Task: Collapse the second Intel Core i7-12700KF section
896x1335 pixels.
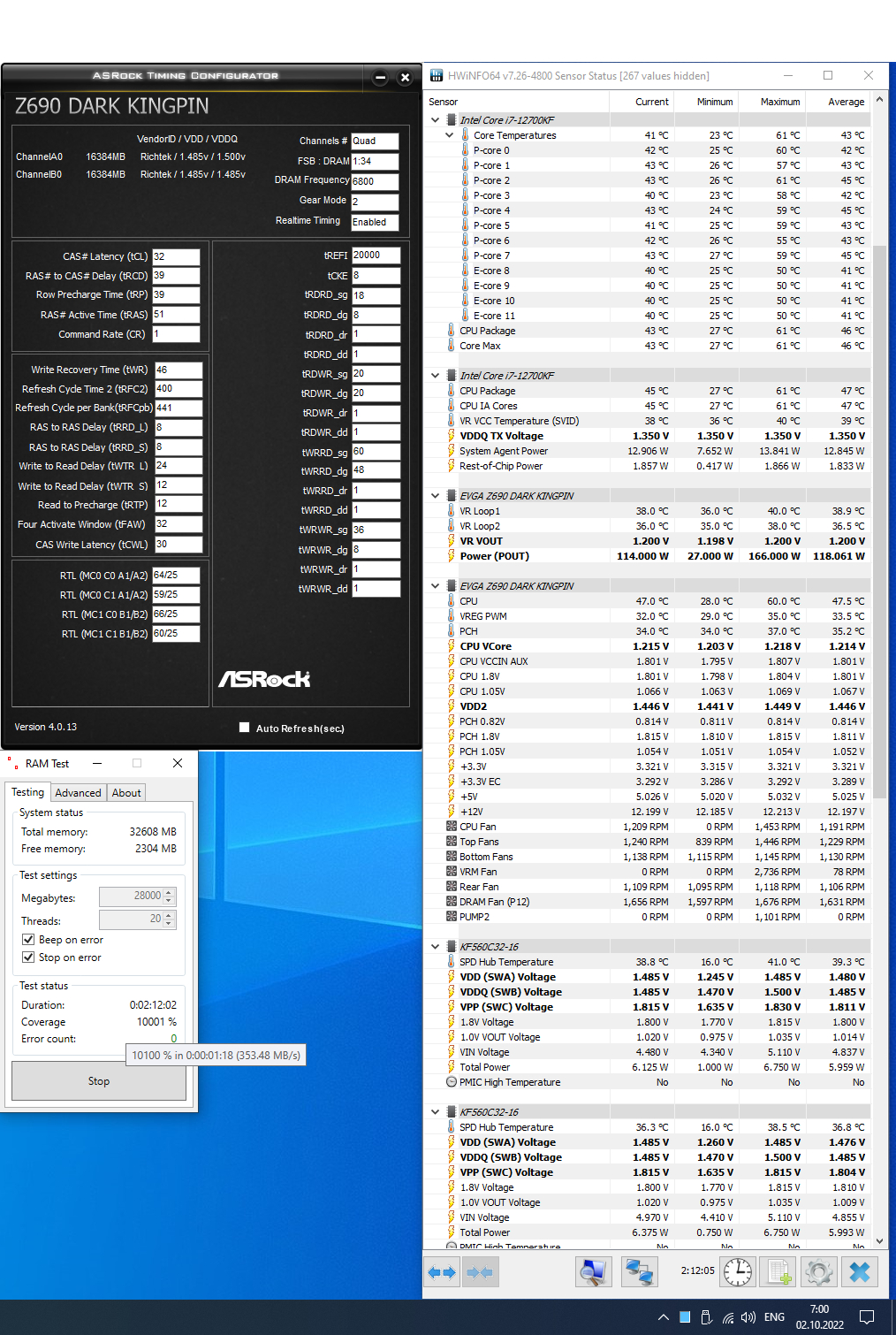Action: pyautogui.click(x=435, y=376)
